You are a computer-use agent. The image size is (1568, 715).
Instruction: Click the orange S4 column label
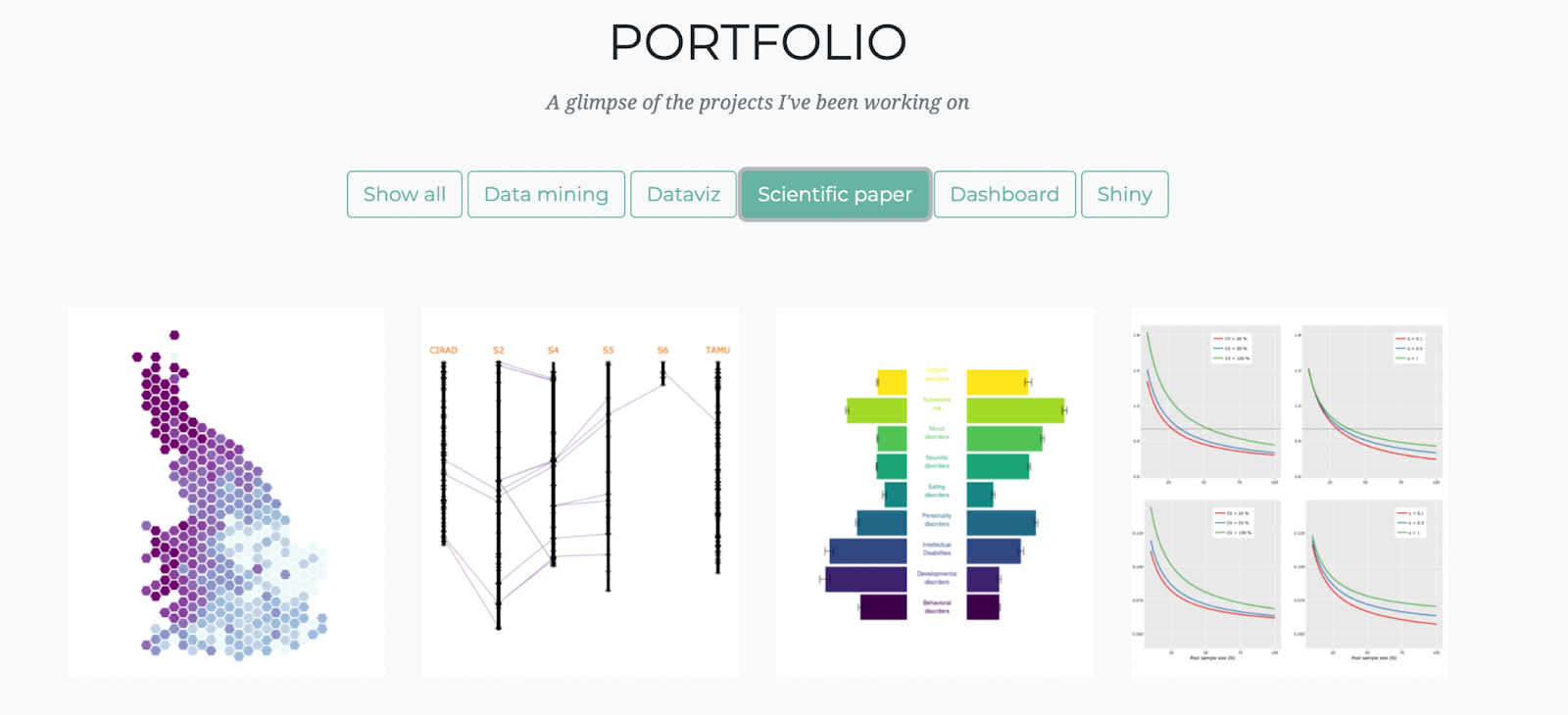click(x=553, y=350)
